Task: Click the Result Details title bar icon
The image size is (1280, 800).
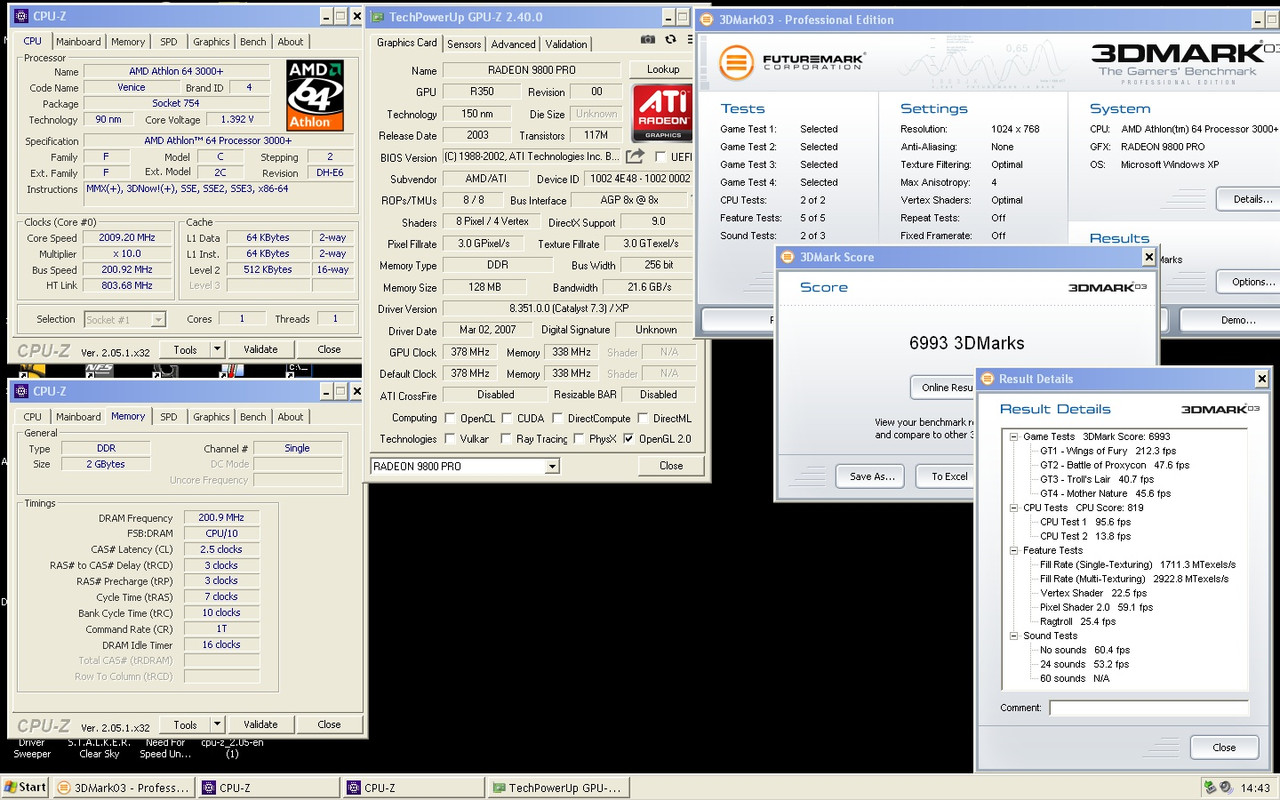Action: (x=987, y=378)
